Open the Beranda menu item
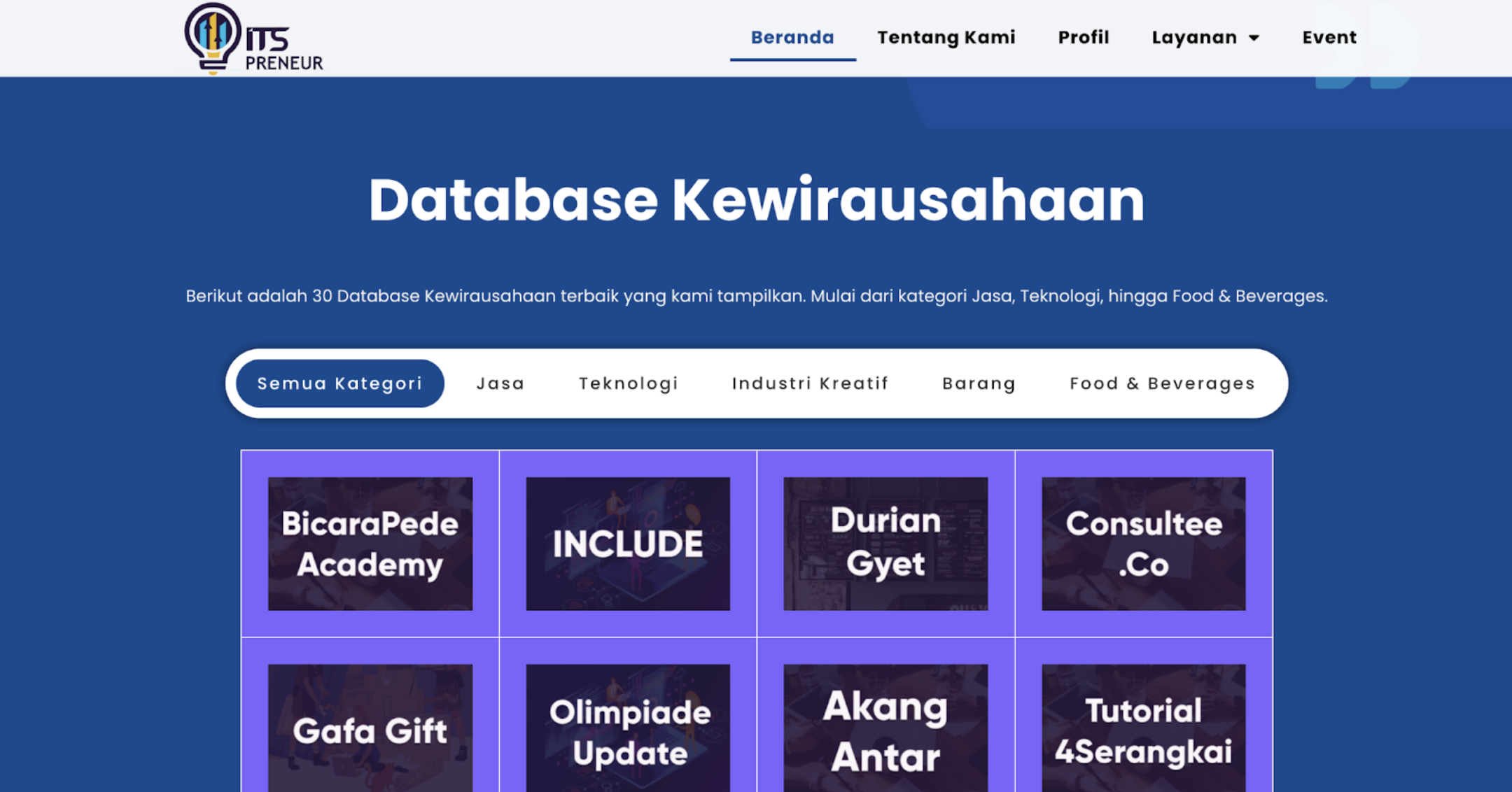The image size is (1512, 792). click(x=792, y=37)
